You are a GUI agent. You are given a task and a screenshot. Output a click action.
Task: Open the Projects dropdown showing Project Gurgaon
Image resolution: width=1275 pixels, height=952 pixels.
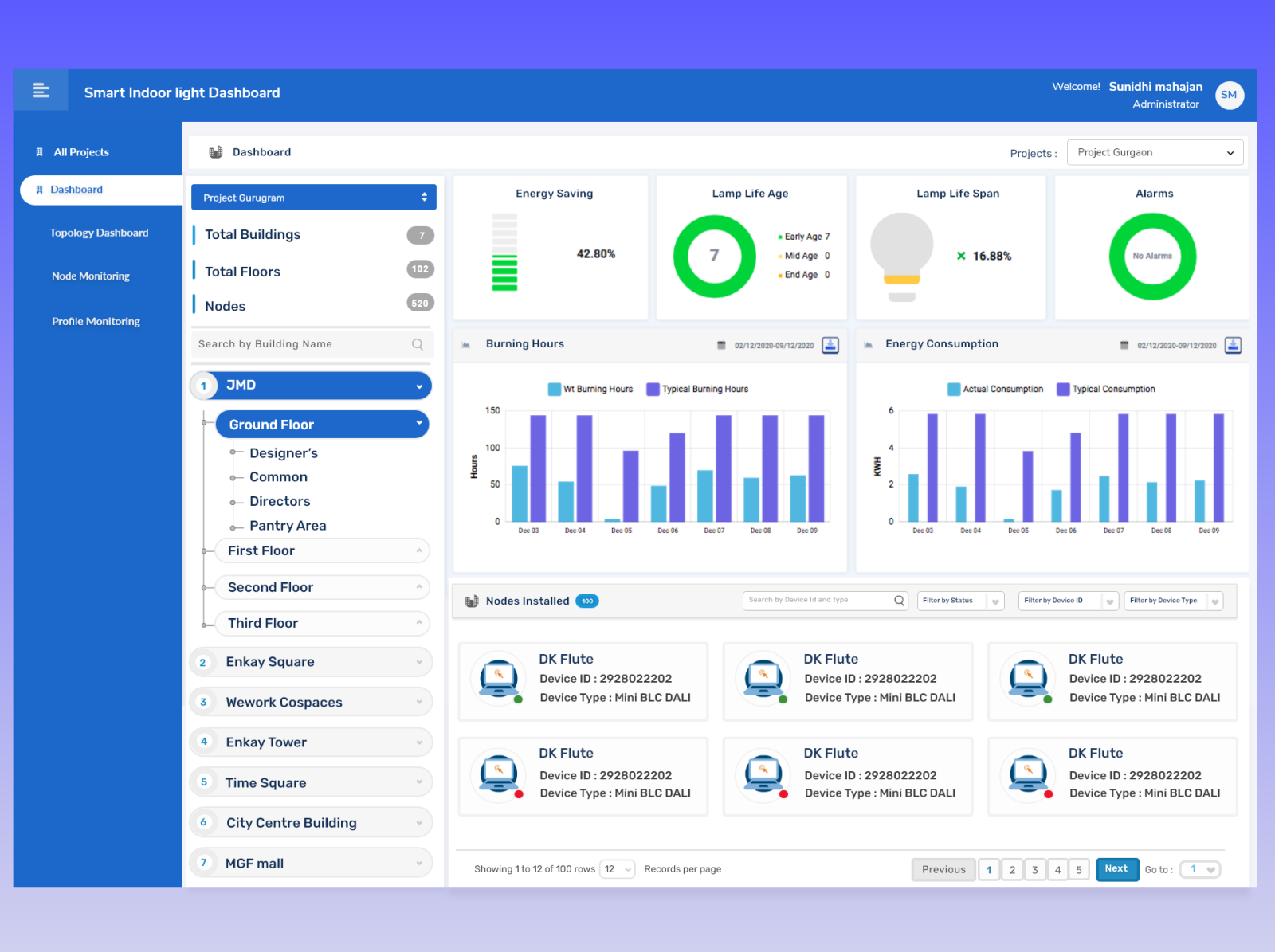(x=1155, y=152)
